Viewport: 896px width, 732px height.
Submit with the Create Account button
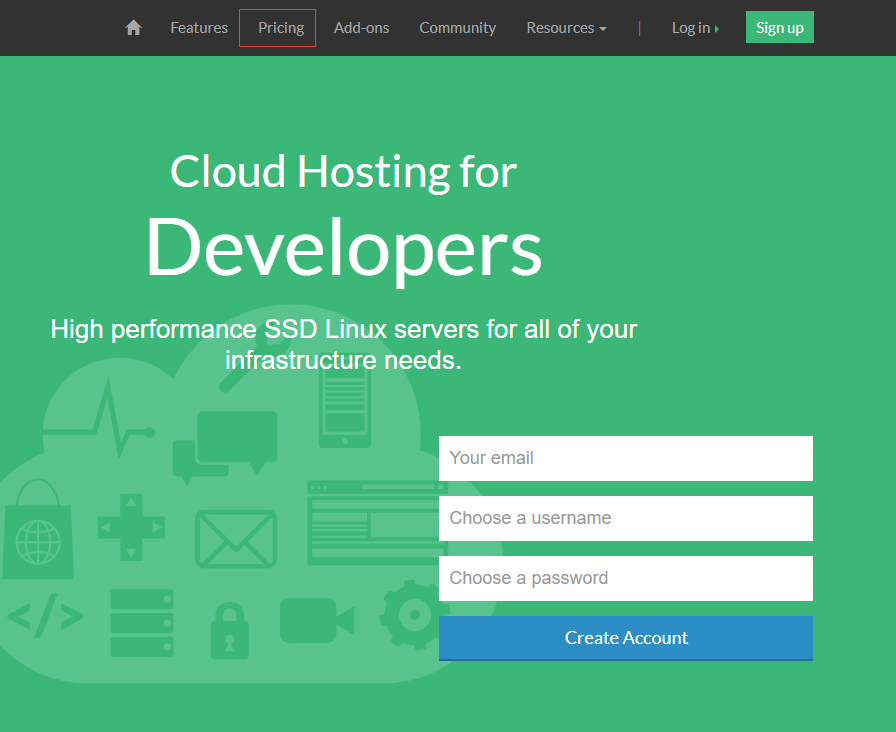click(625, 638)
